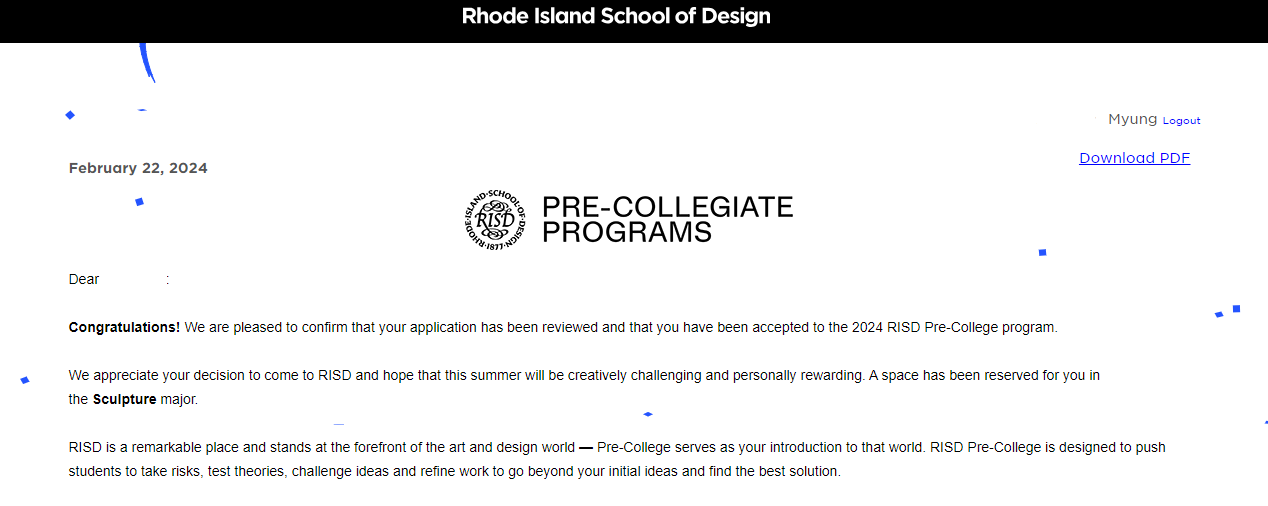Click the blue confetti diamond above the date
1268x506 pixels.
[x=70, y=115]
